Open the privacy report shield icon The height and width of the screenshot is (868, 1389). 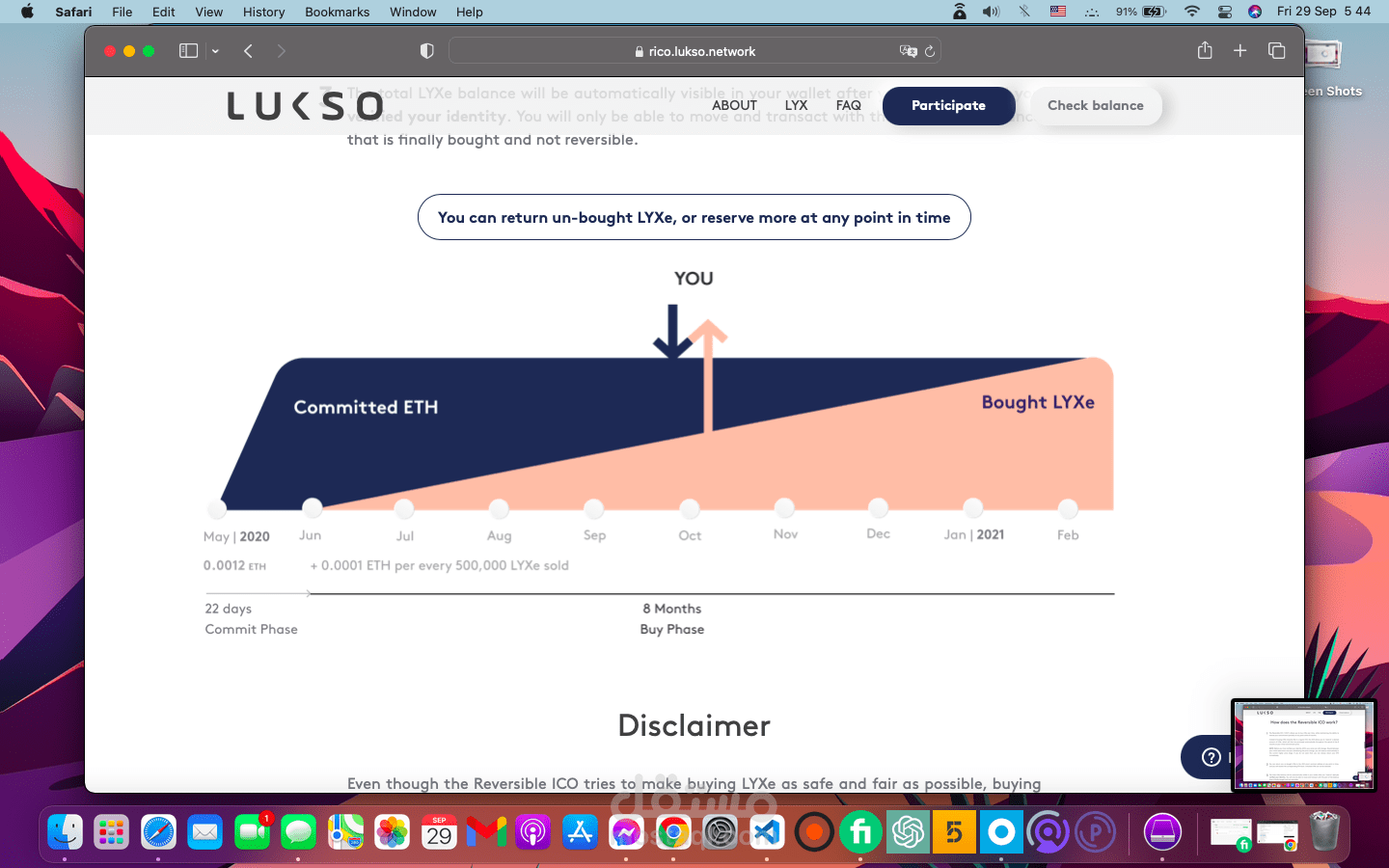427,51
